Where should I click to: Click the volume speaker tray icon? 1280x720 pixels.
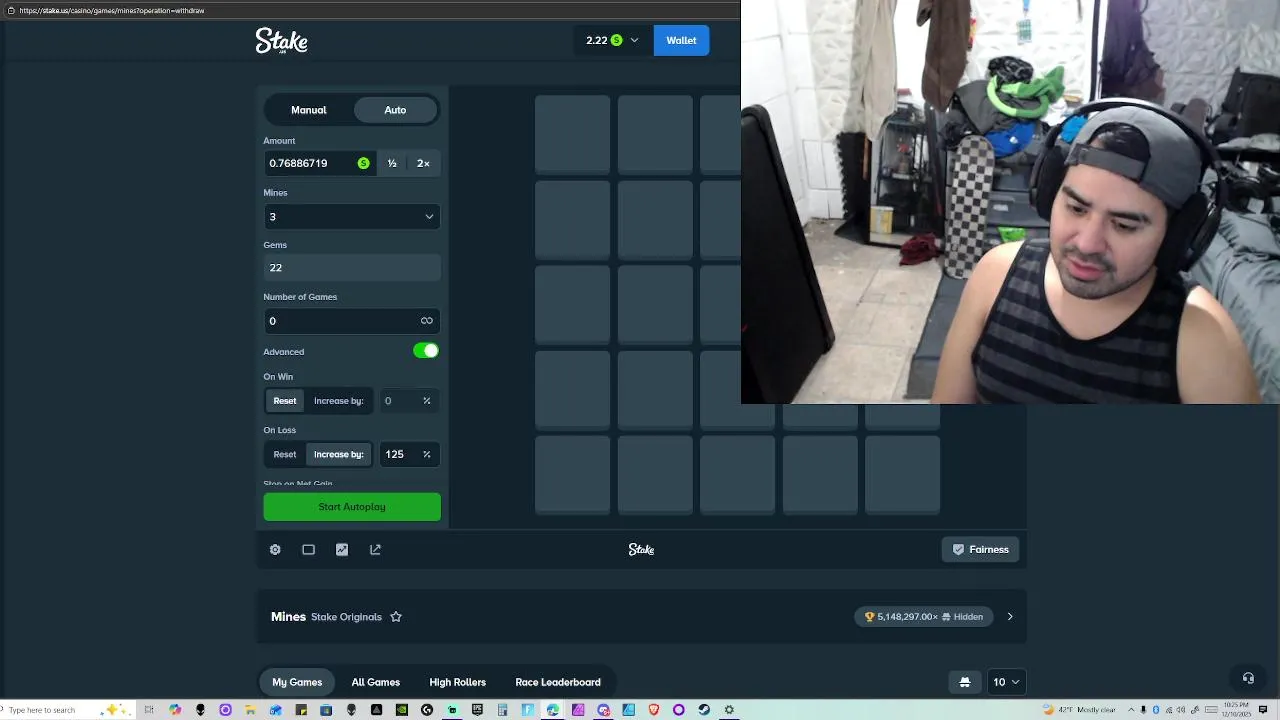click(1180, 709)
